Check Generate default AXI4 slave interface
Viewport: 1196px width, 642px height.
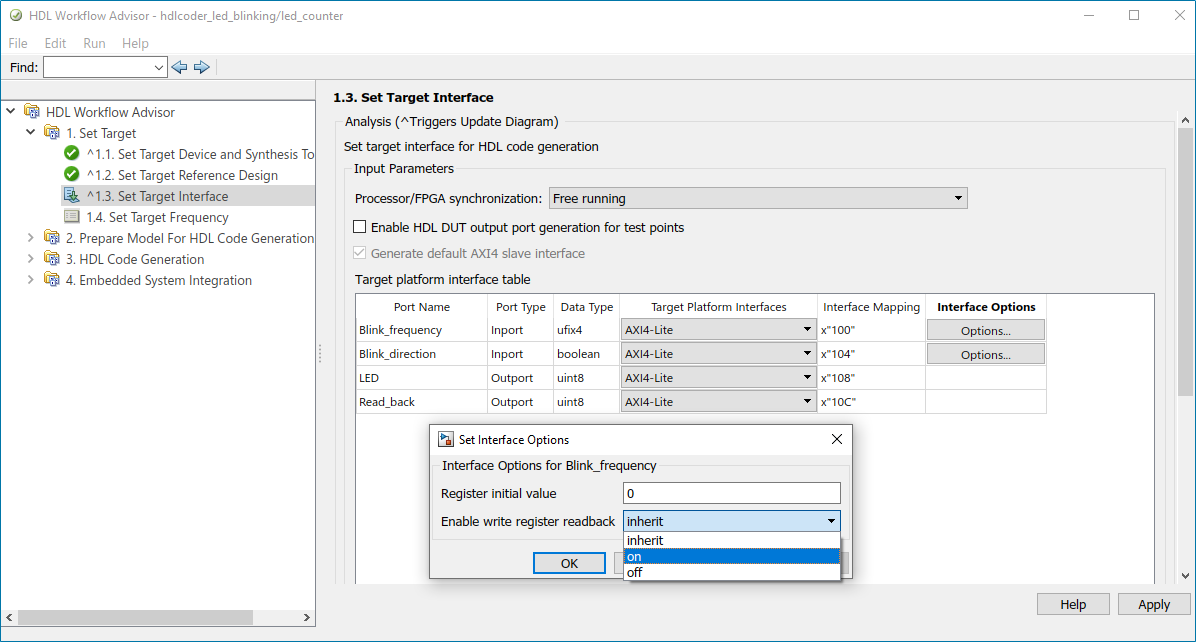pos(359,251)
